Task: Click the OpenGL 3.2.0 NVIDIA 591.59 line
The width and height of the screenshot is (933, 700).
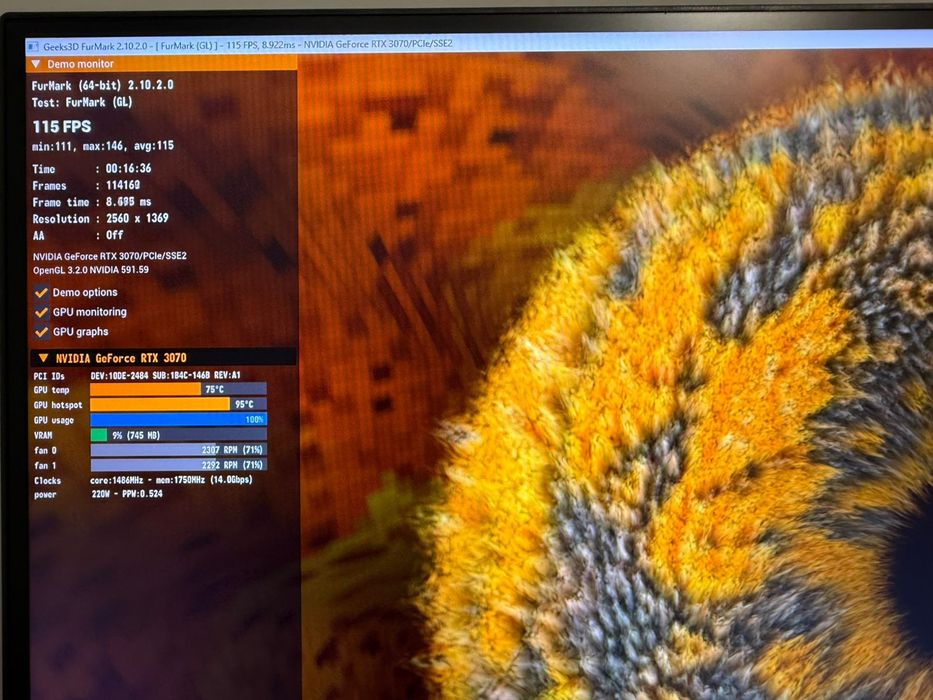Action: click(x=90, y=270)
